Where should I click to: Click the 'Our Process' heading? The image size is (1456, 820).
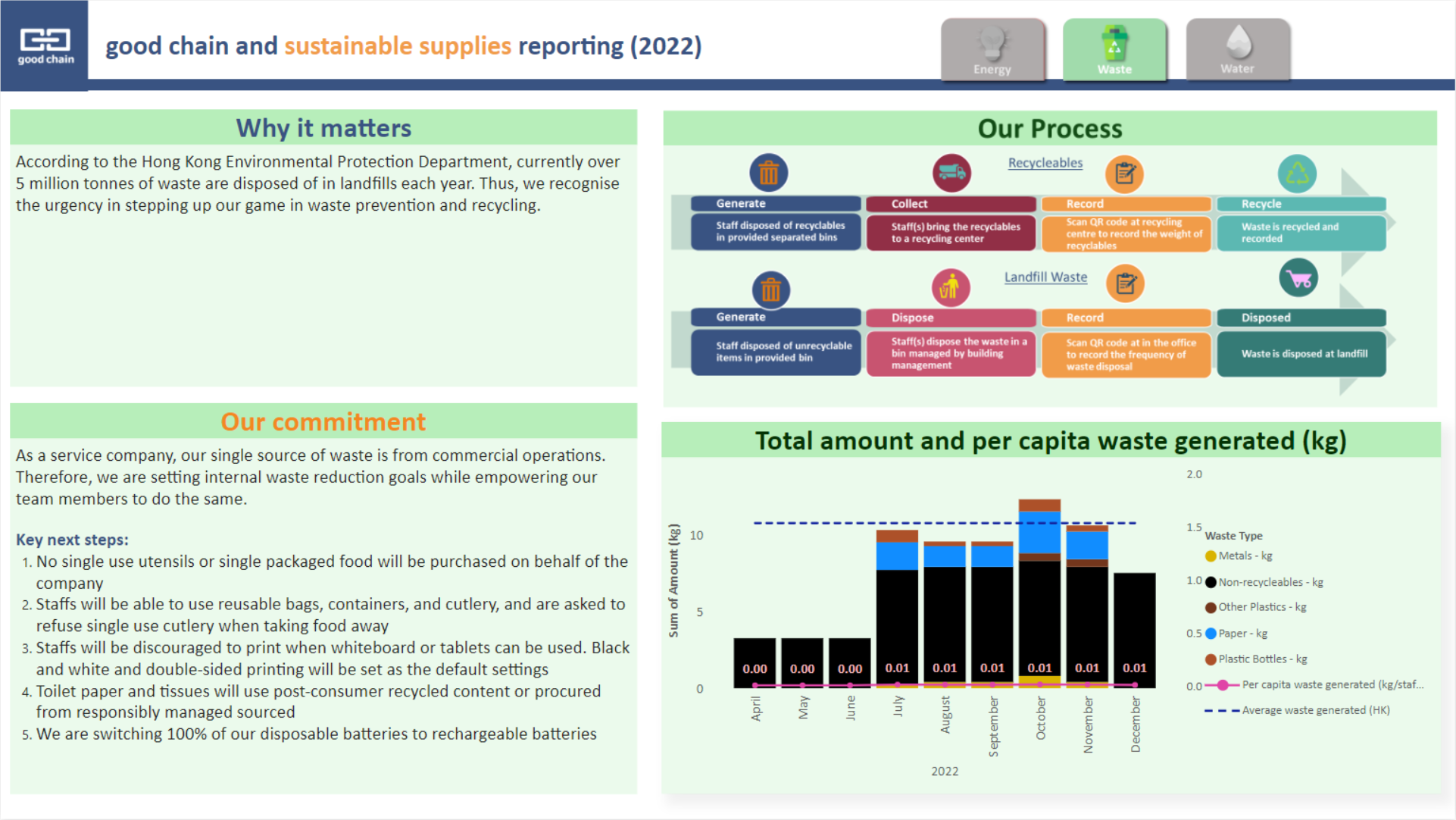tap(1050, 129)
